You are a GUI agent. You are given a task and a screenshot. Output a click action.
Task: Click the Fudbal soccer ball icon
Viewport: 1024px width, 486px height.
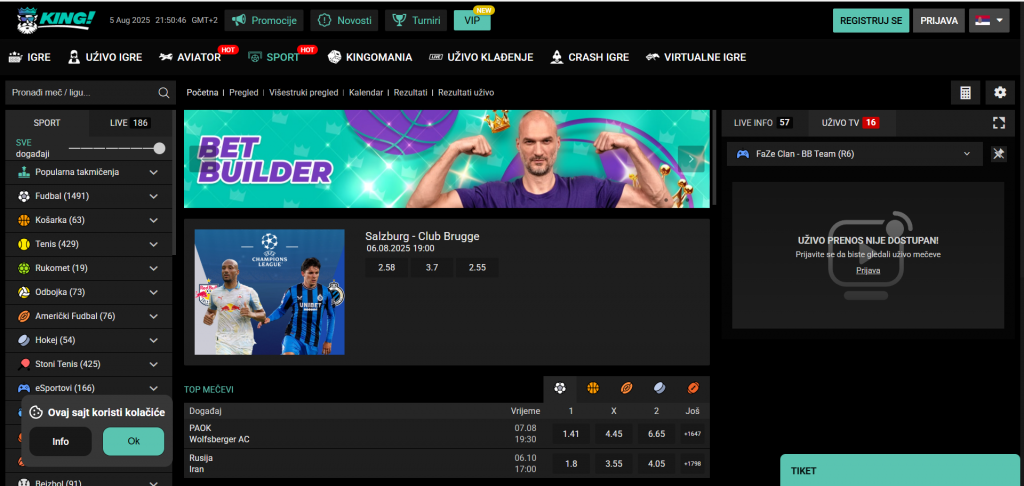pos(24,196)
